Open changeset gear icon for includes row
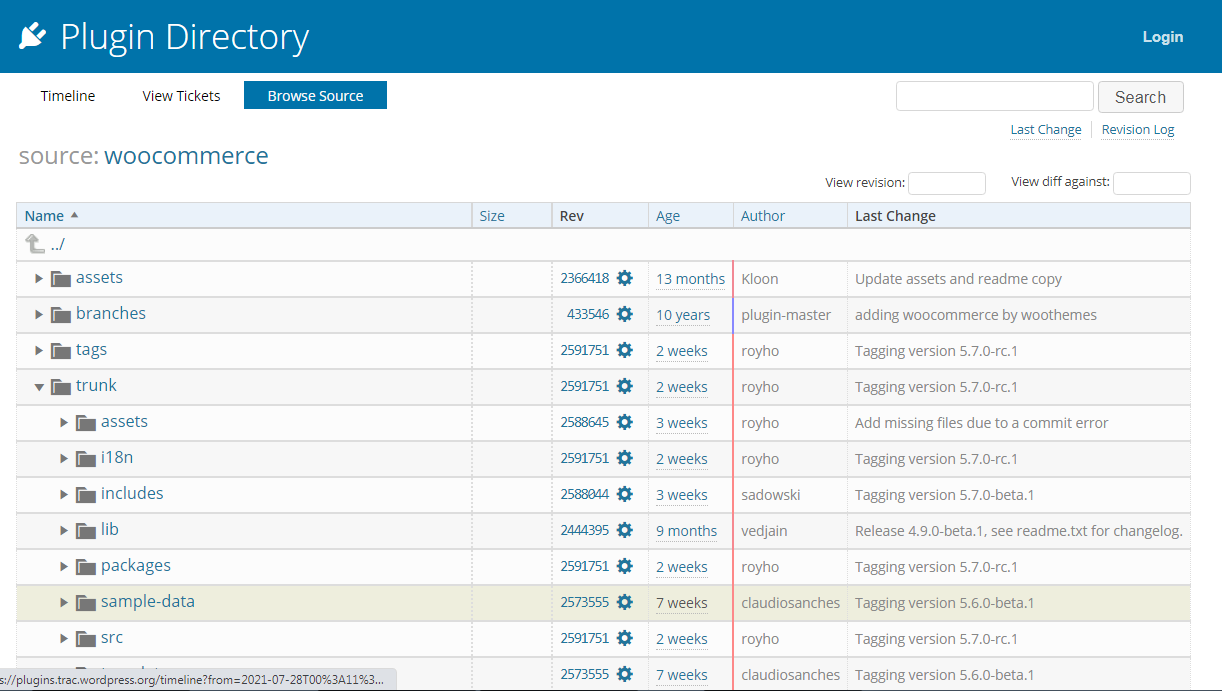 pos(625,494)
